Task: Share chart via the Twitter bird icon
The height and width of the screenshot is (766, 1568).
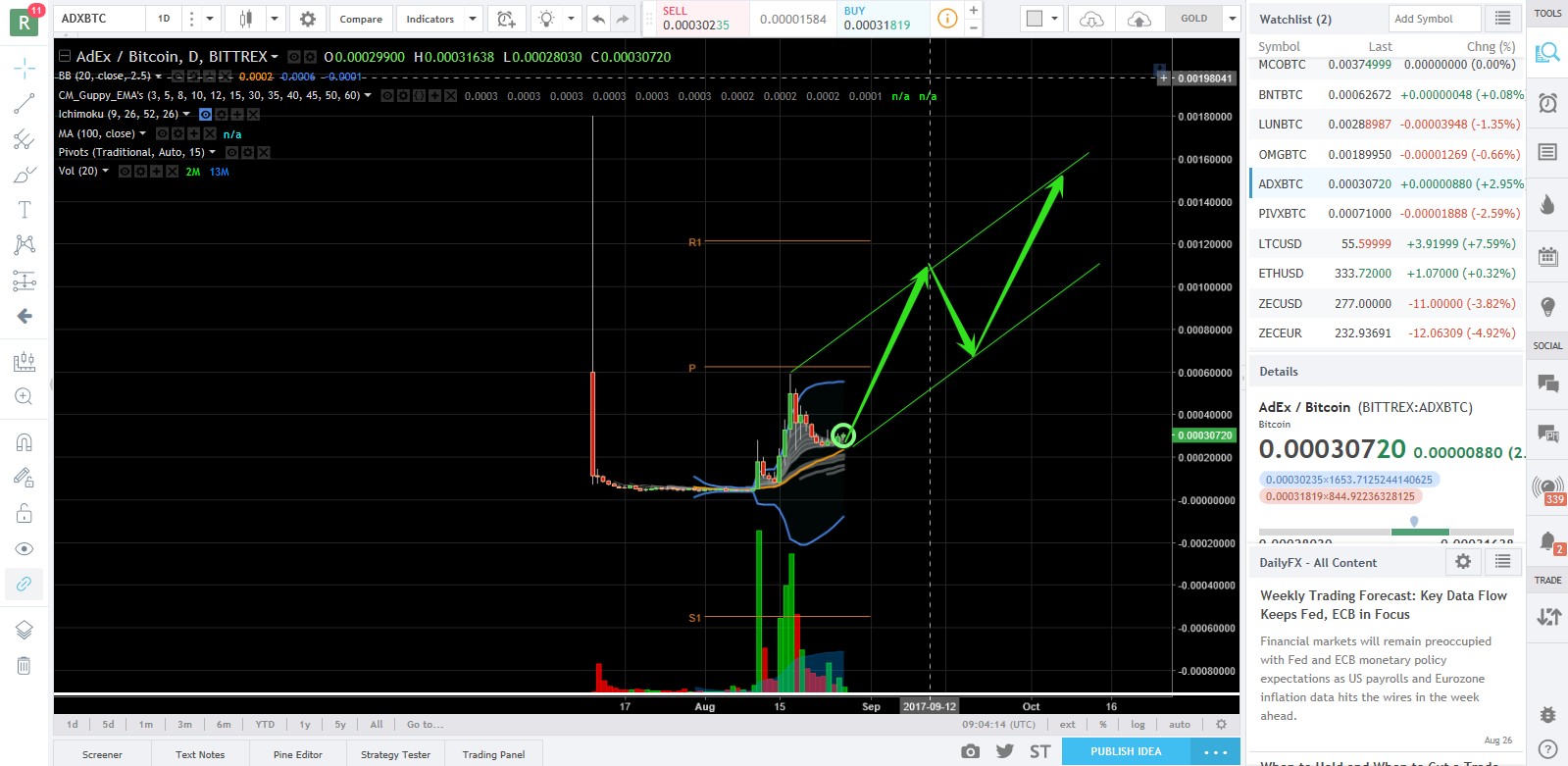Action: 1005,751
